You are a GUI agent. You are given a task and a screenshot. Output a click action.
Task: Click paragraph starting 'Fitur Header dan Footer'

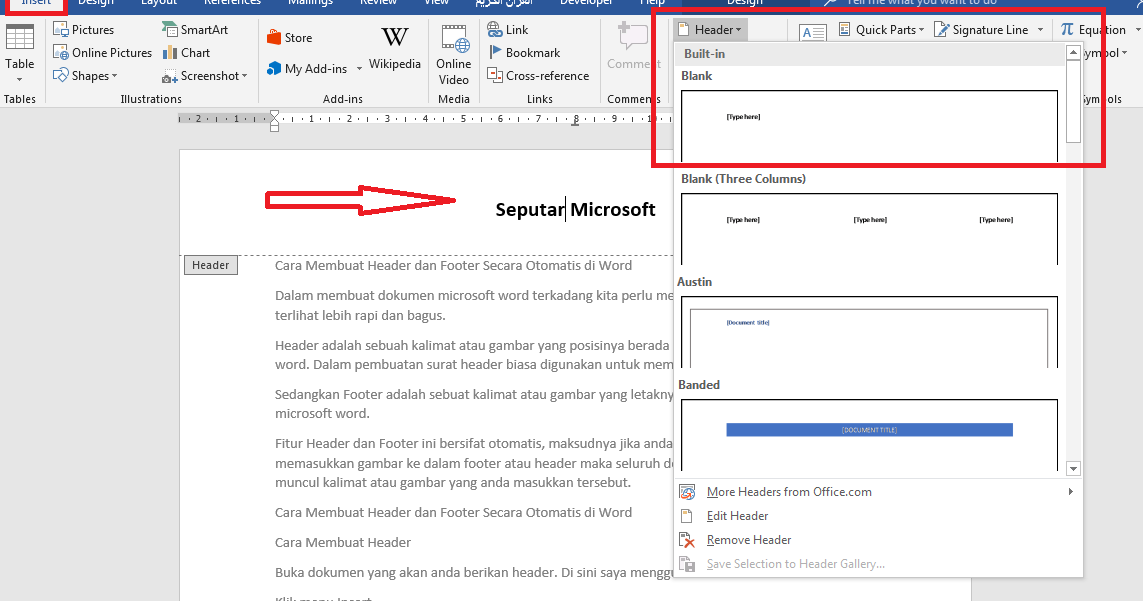(474, 462)
